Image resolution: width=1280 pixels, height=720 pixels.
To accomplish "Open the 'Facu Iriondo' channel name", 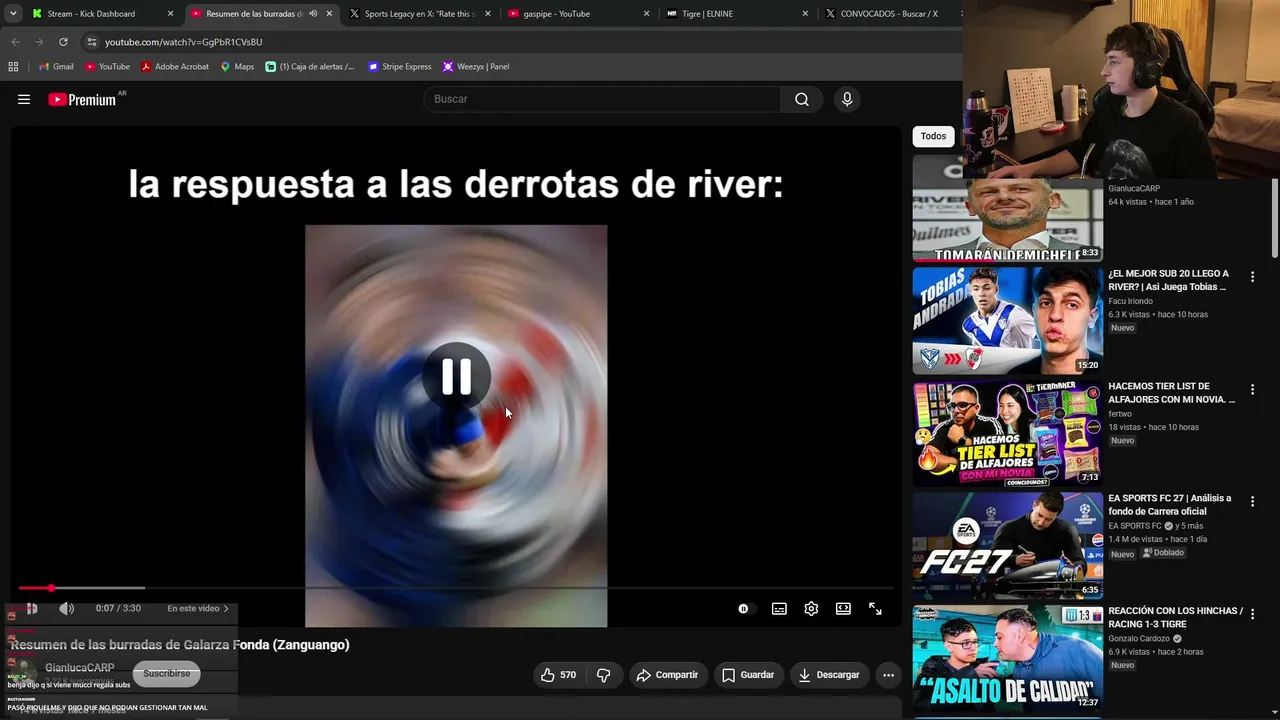I will point(1130,301).
